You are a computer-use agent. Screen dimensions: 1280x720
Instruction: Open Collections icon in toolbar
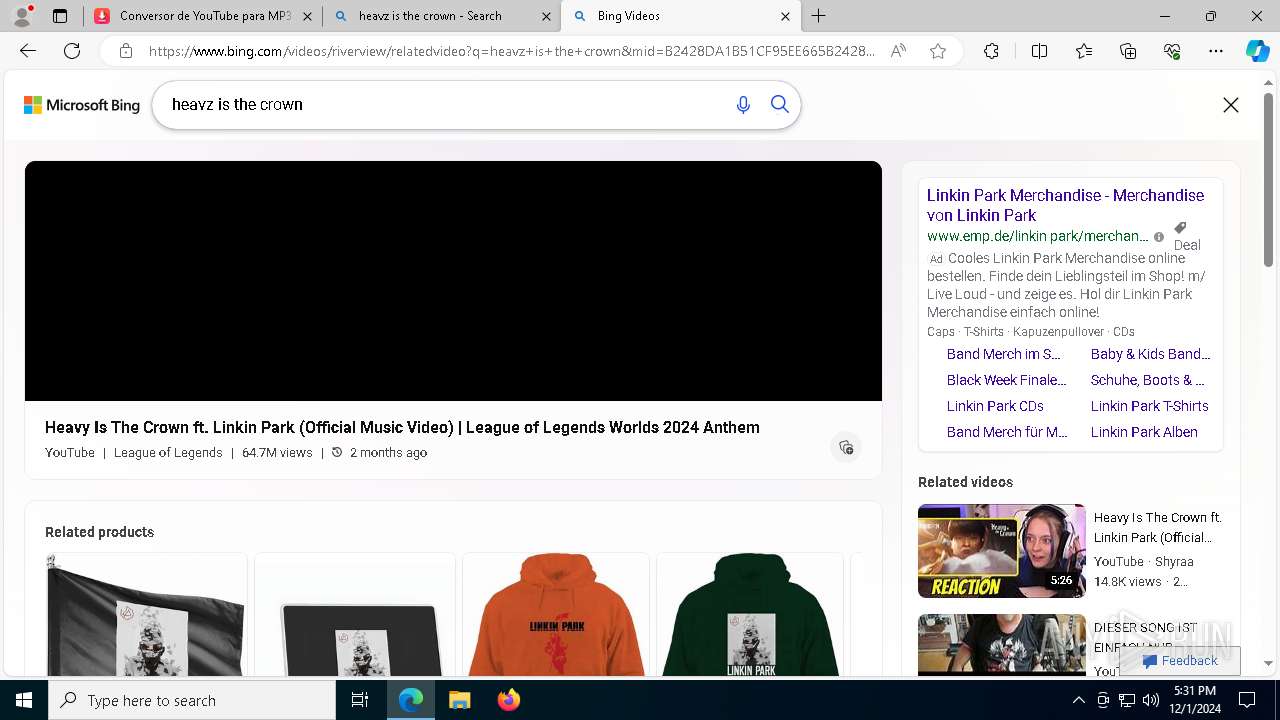click(1128, 51)
